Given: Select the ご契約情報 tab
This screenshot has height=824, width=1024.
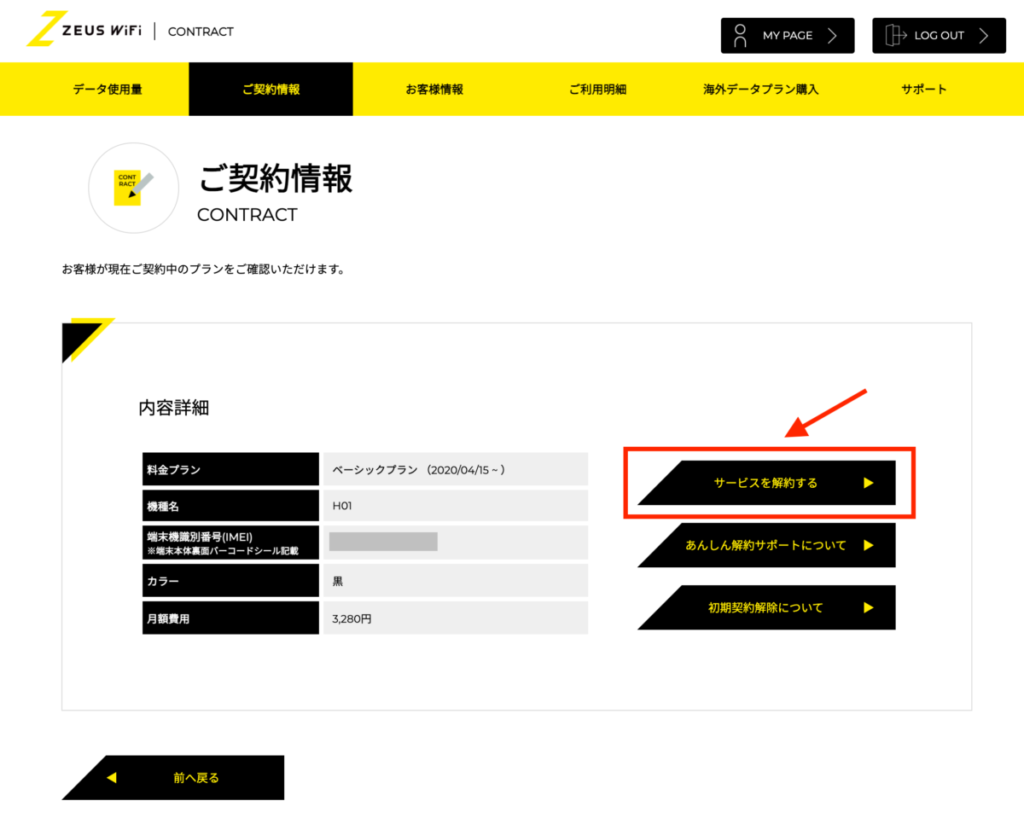Looking at the screenshot, I should [x=271, y=89].
